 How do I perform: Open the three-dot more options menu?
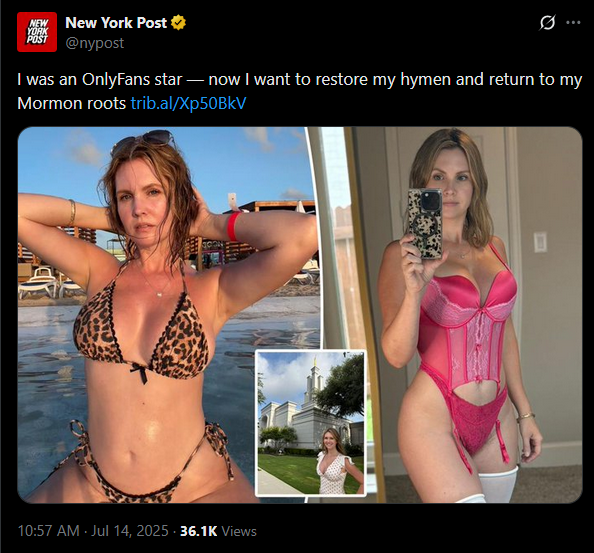[x=573, y=23]
